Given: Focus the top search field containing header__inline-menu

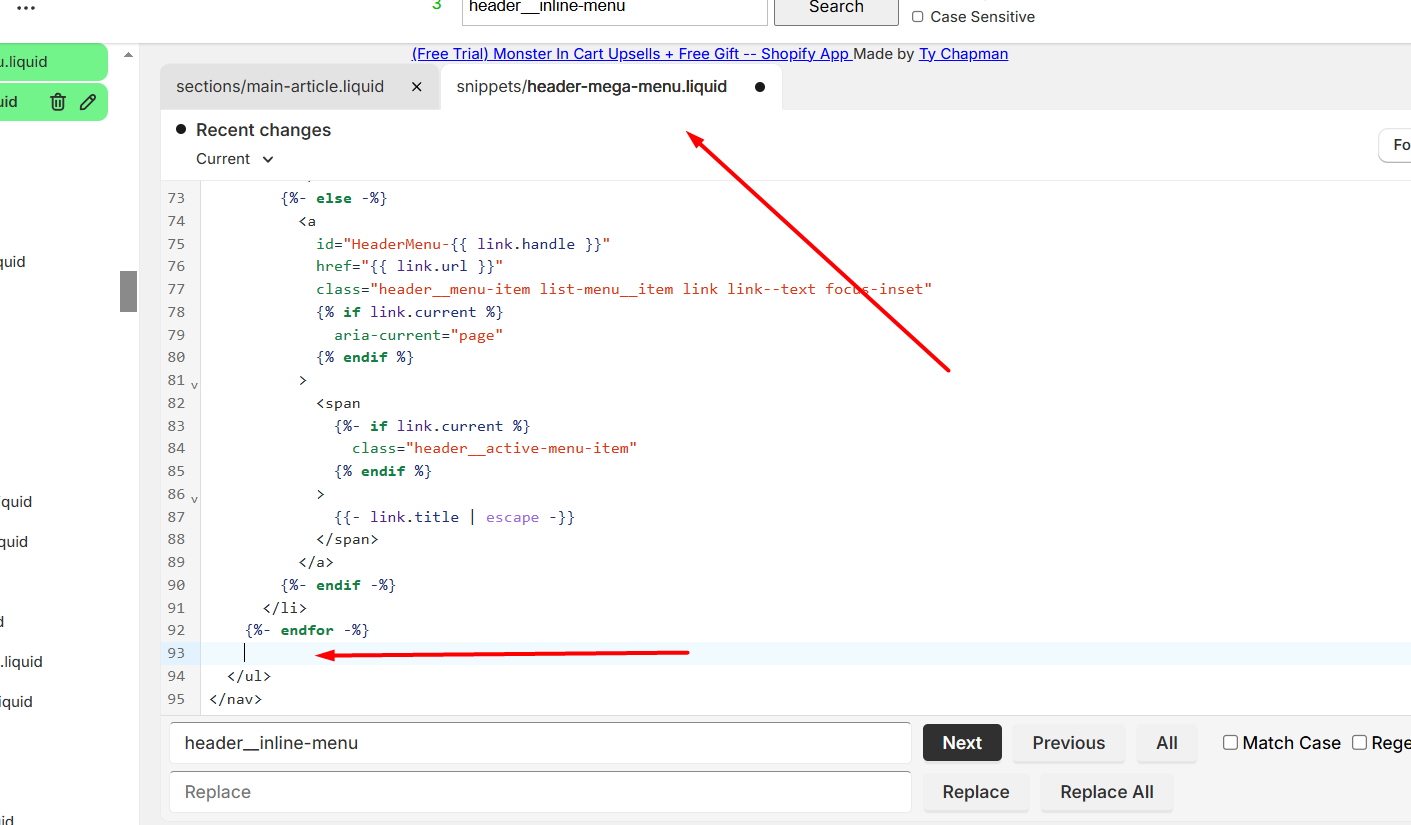Looking at the screenshot, I should (x=614, y=9).
